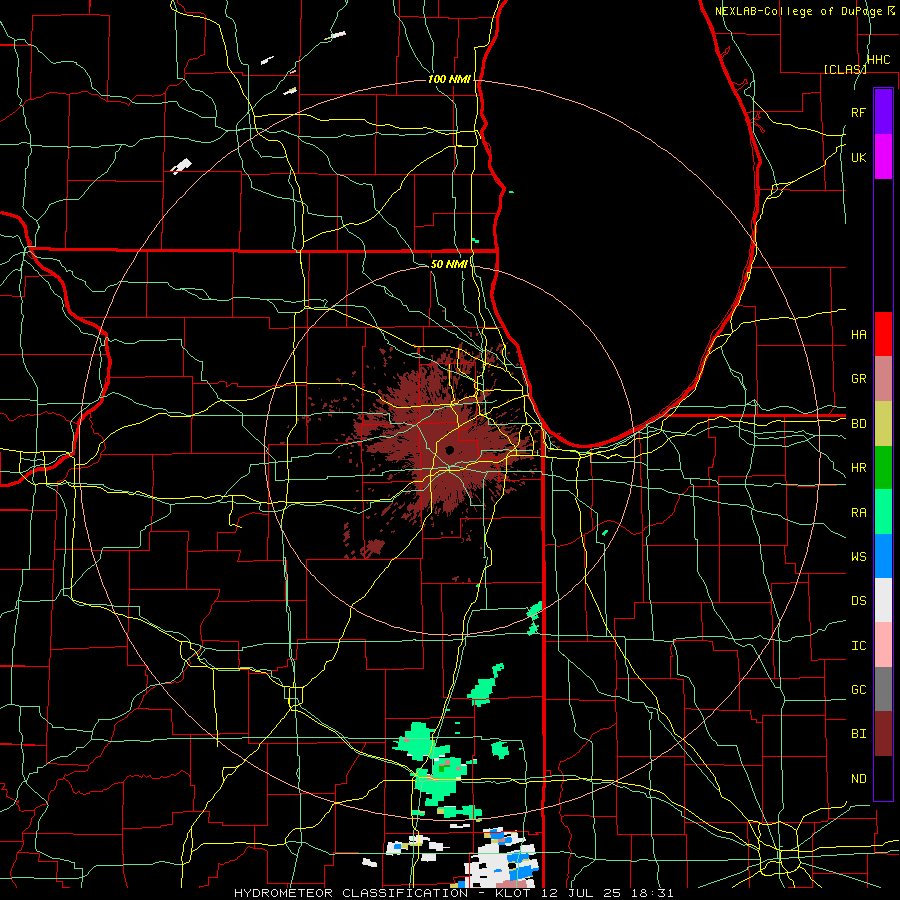This screenshot has width=900, height=900.
Task: Click the BD legend label
Action: [x=858, y=424]
